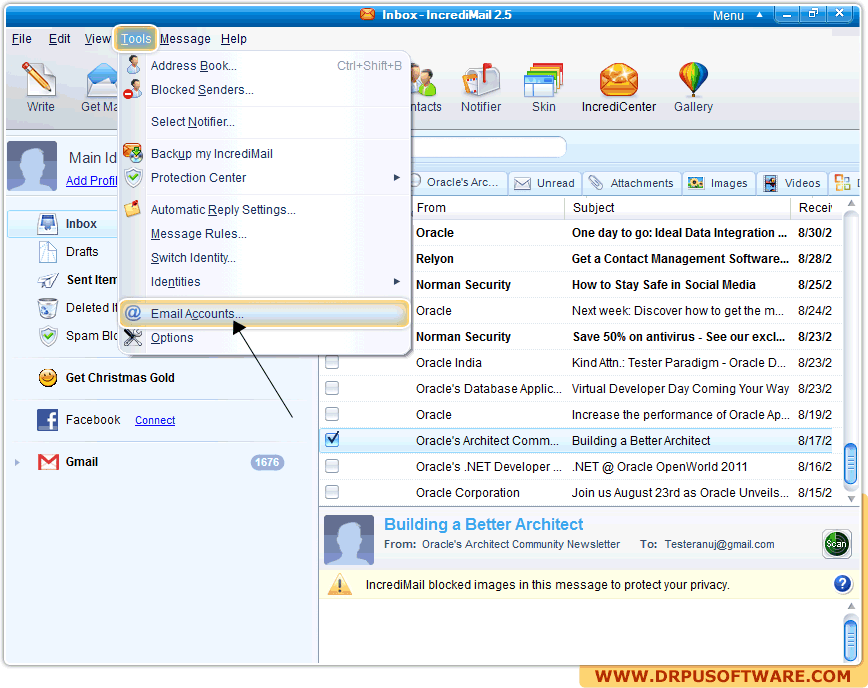Click the green Scan button icon
868x688 pixels.
tap(836, 544)
